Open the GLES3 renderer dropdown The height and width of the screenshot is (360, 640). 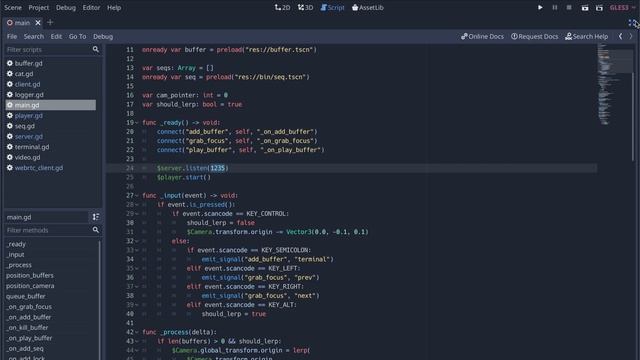point(622,7)
